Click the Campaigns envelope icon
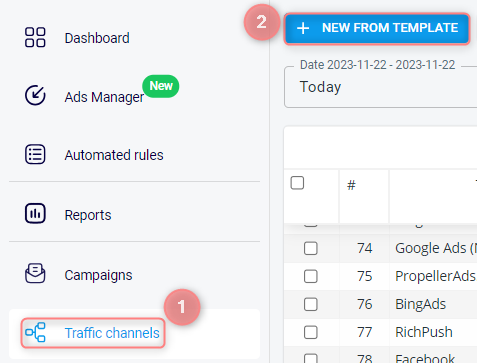 click(x=35, y=273)
